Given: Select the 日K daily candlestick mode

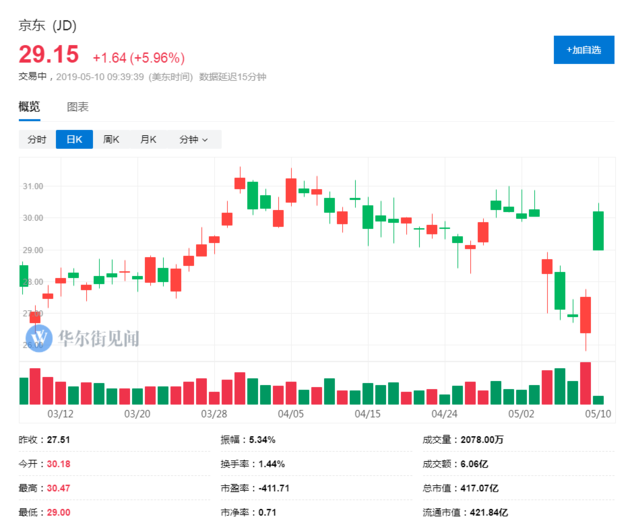Looking at the screenshot, I should pos(74,139).
